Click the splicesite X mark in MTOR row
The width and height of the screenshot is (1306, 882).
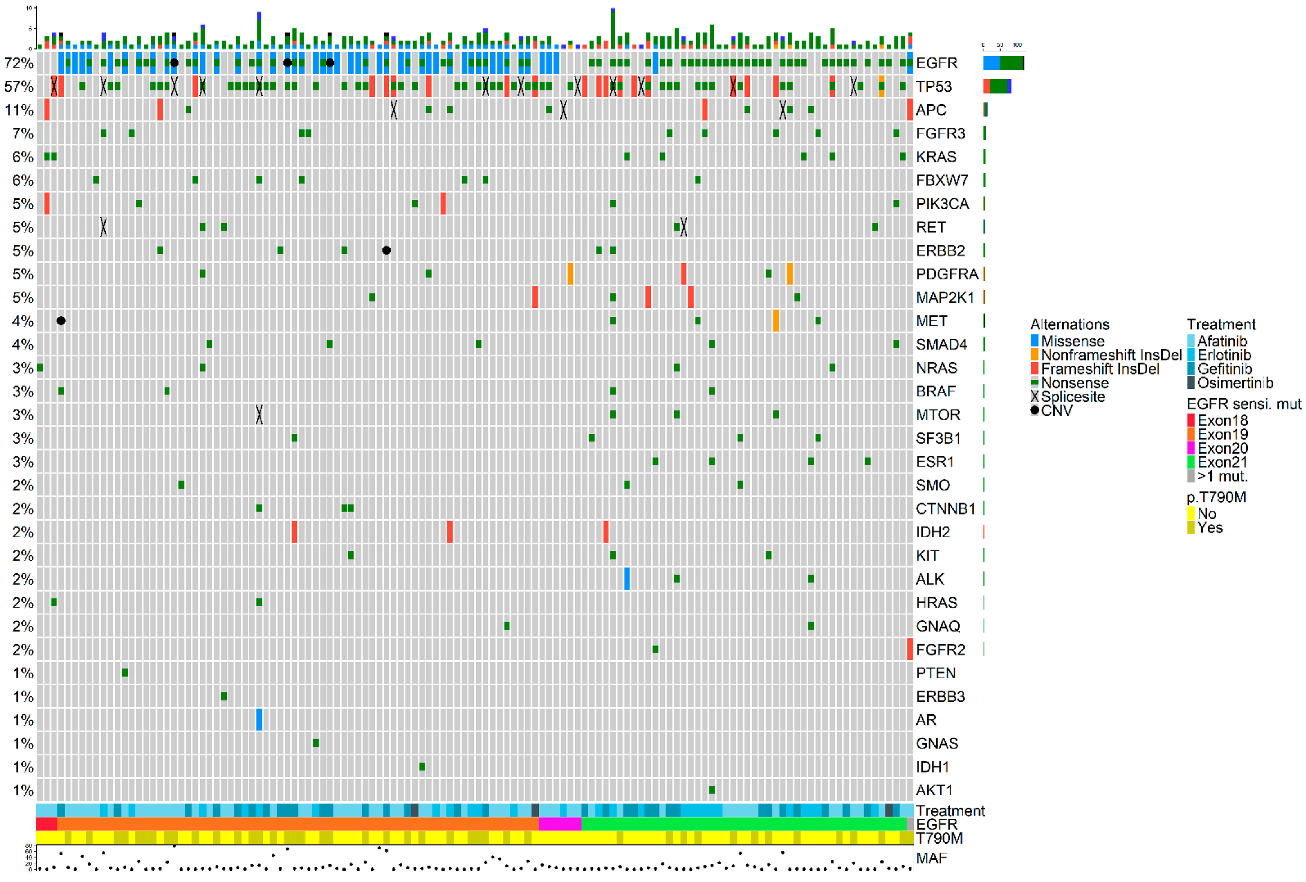pyautogui.click(x=259, y=414)
